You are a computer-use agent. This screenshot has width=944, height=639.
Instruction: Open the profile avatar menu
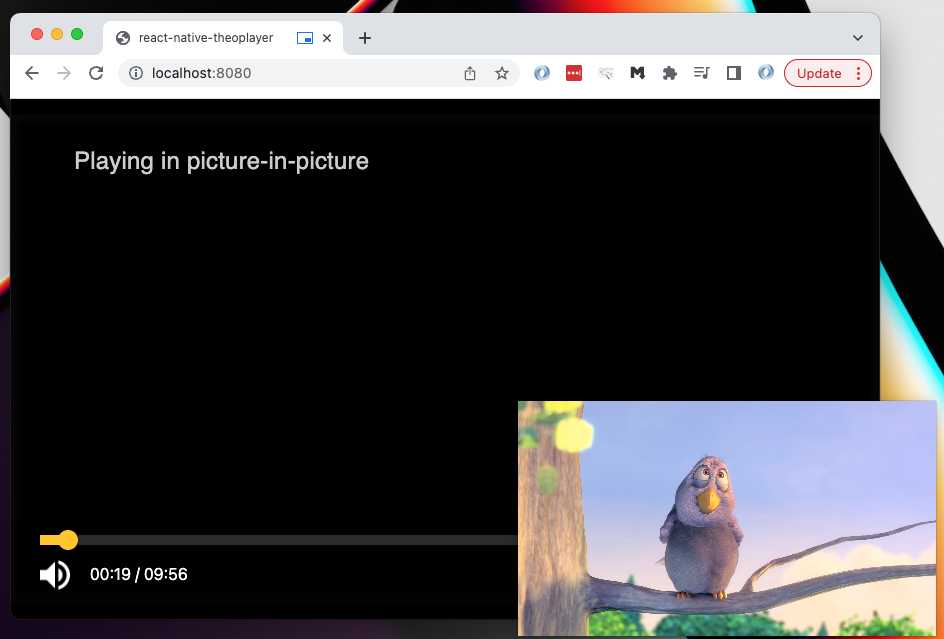pyautogui.click(x=766, y=73)
